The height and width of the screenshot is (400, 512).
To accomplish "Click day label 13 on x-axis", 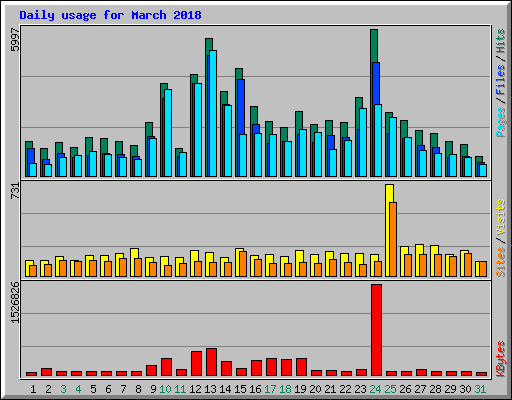I will [x=210, y=389].
